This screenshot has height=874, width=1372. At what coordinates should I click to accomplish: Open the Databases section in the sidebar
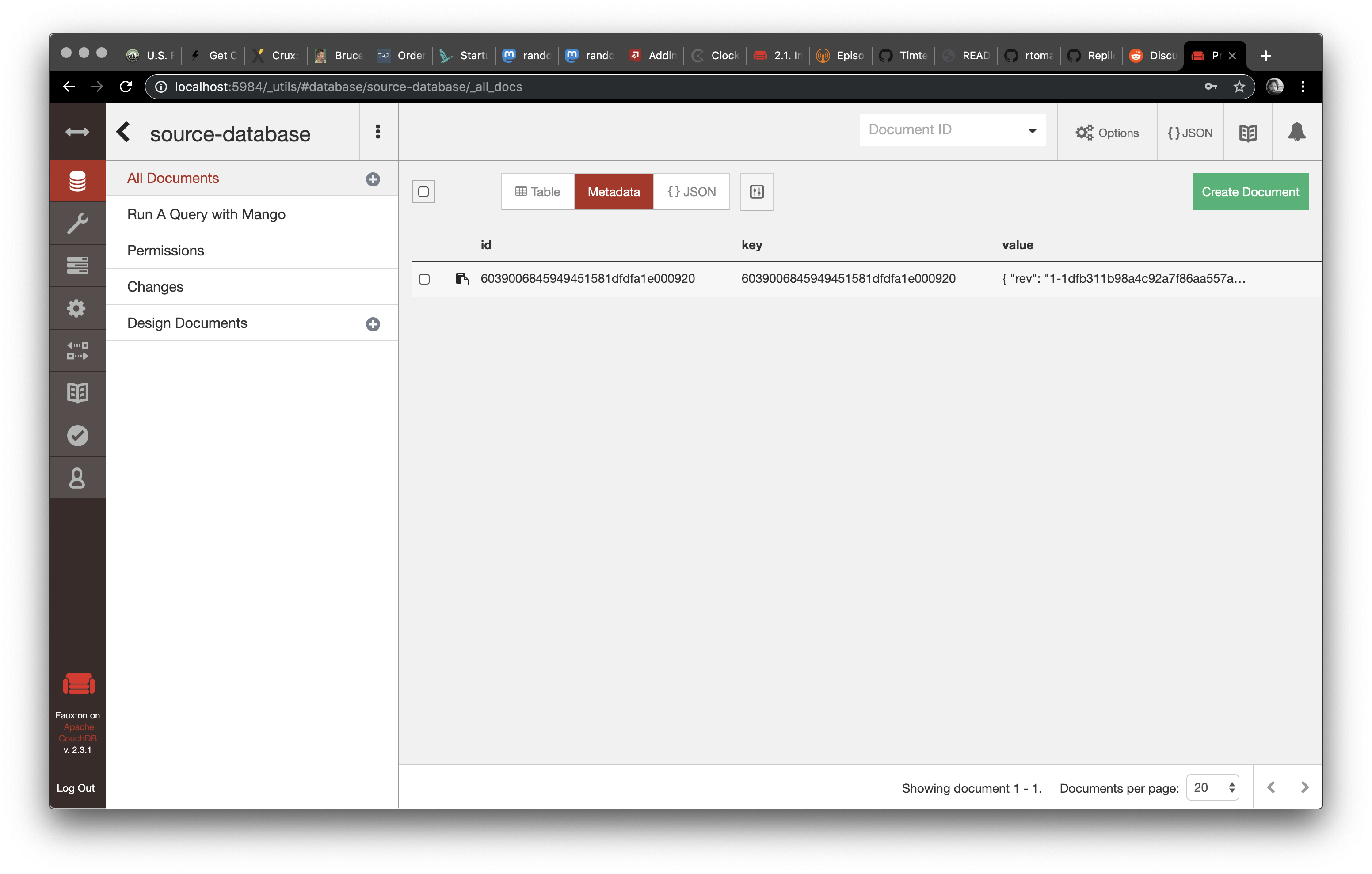(77, 181)
